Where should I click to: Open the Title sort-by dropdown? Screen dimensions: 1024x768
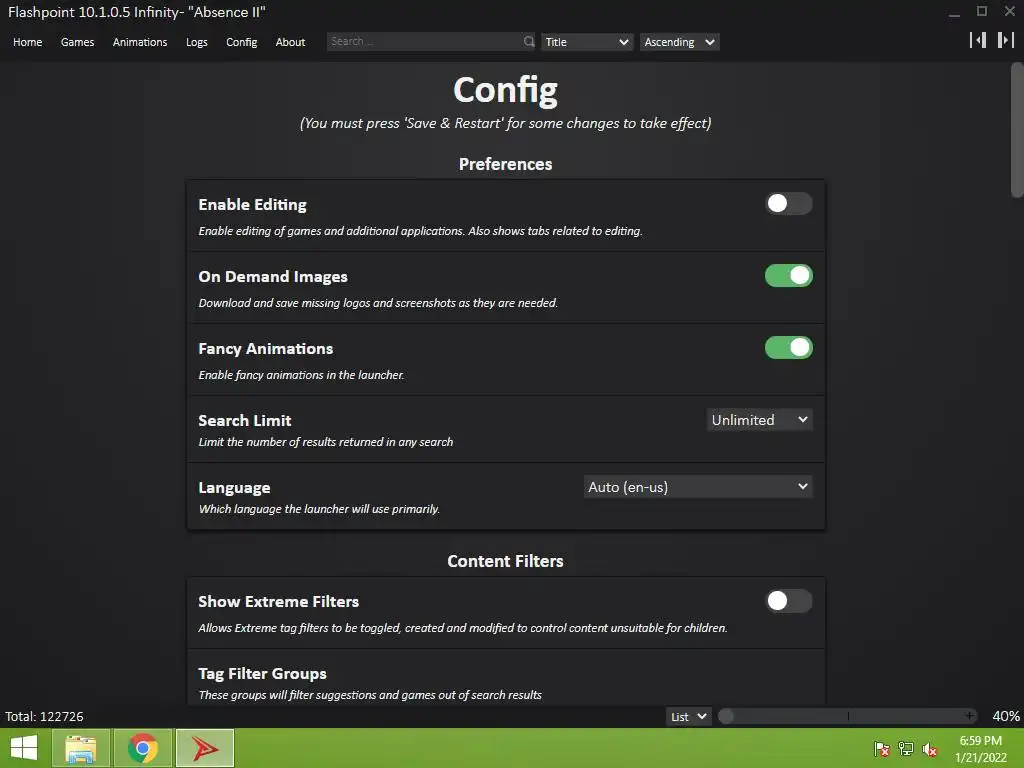pos(586,42)
